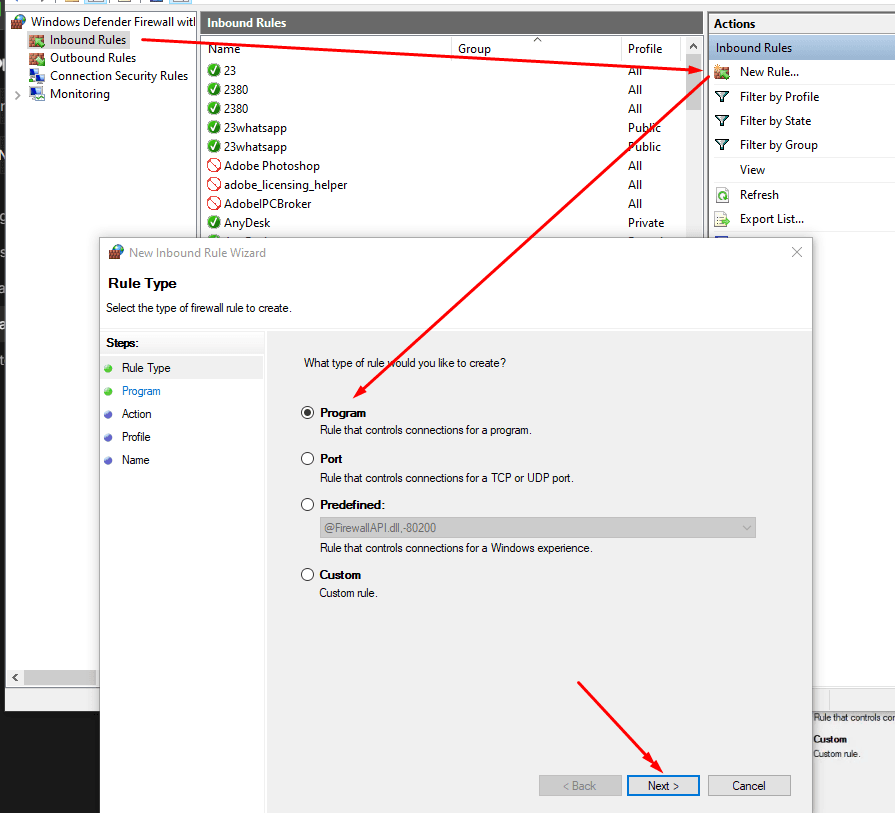Click the blocked icon beside Adobe Photoshop rule
Screen dimensions: 895x813
[x=214, y=166]
